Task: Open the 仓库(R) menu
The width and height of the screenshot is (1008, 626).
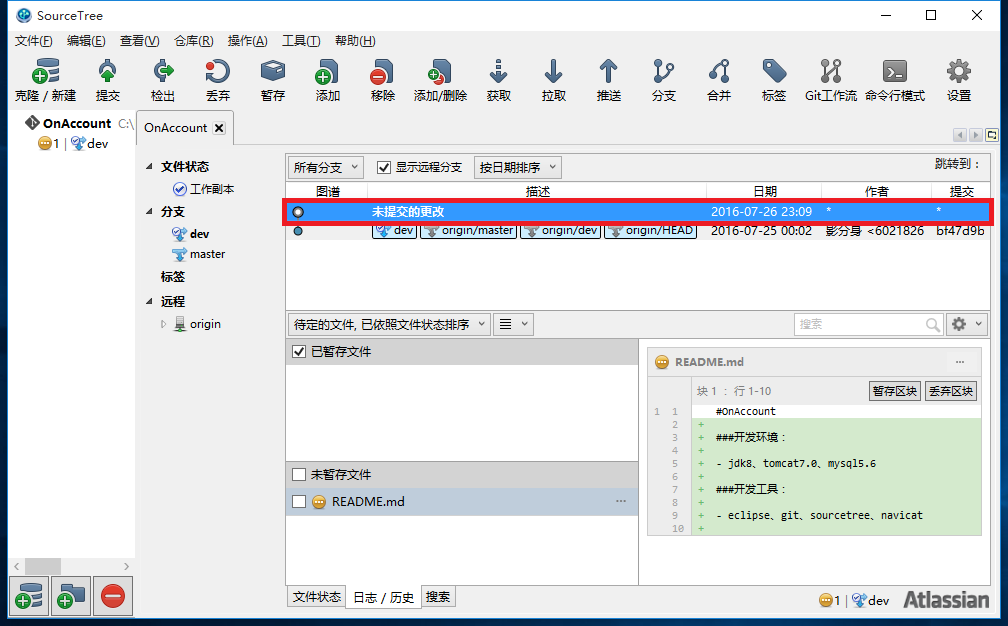Action: [x=194, y=40]
